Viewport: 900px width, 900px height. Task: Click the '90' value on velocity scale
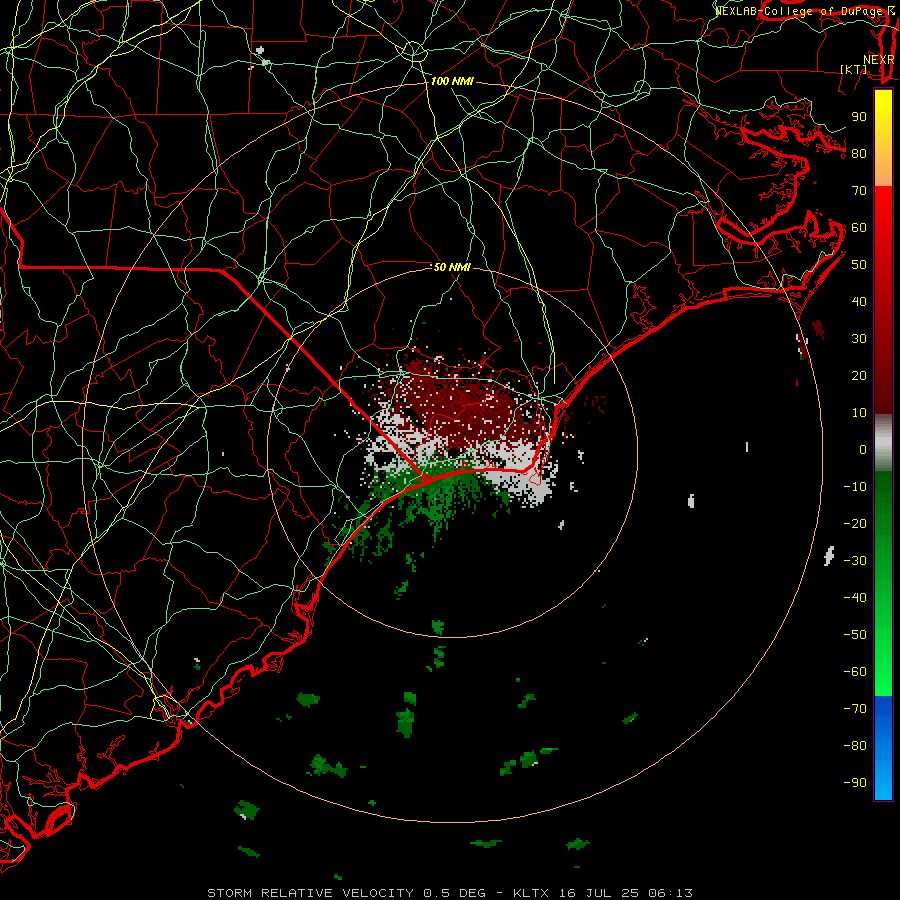(x=859, y=117)
